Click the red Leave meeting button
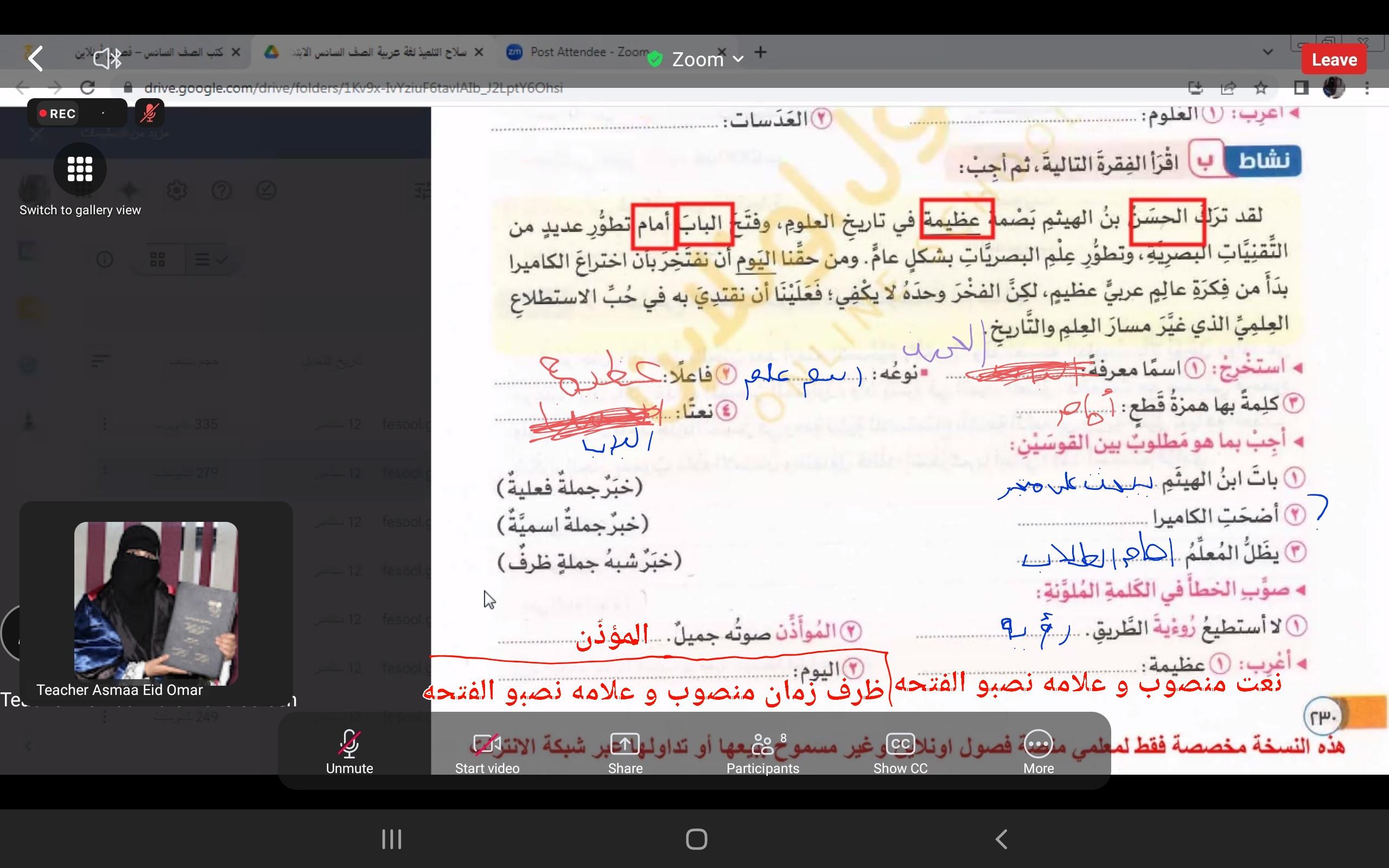The height and width of the screenshot is (868, 1389). (x=1334, y=60)
